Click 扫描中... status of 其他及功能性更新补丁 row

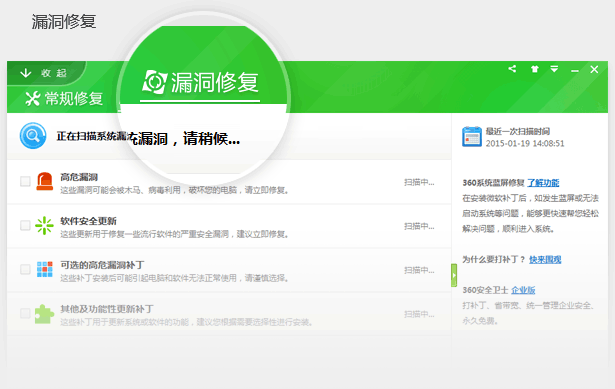419,314
